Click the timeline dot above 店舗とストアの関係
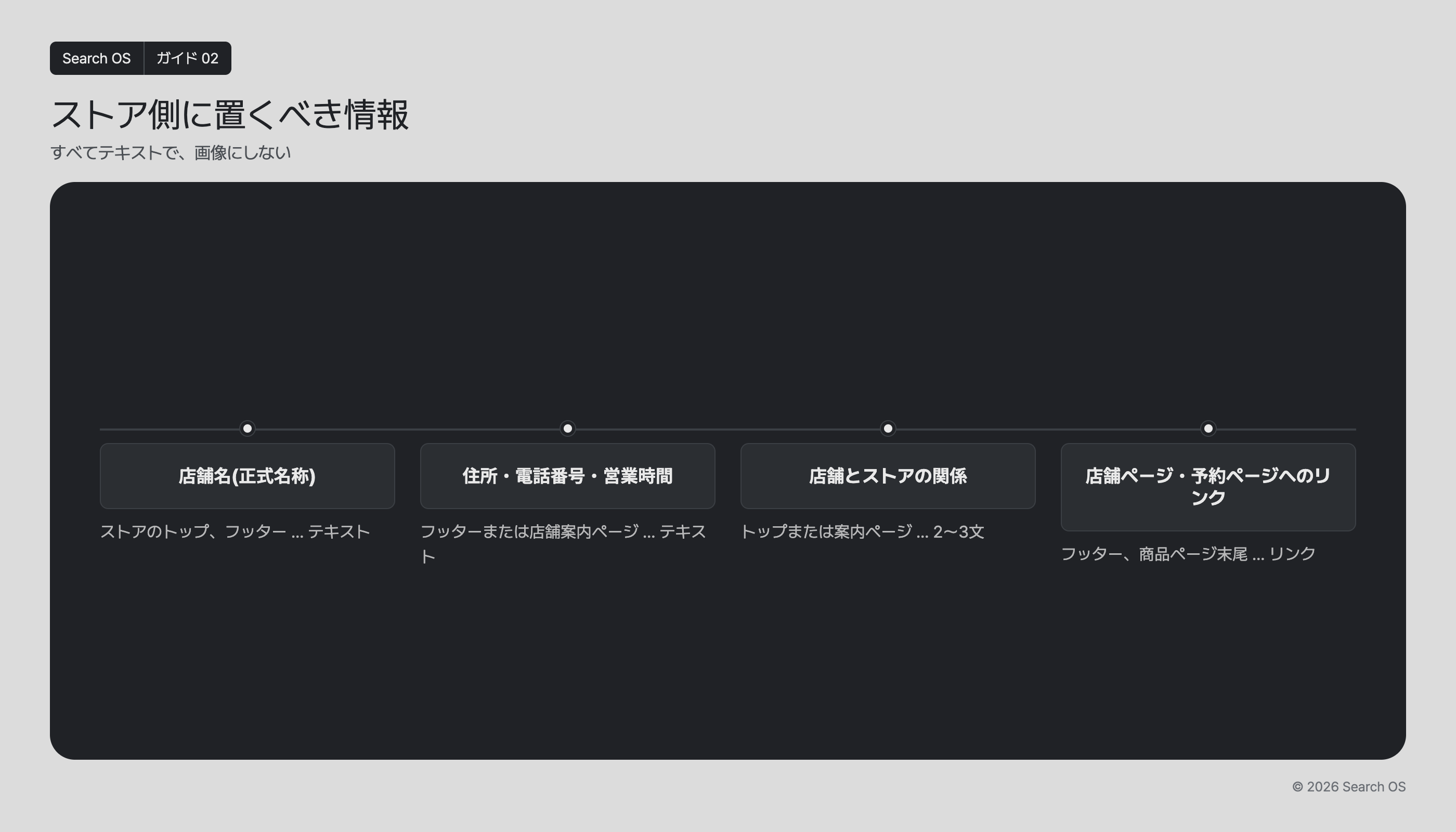1456x832 pixels. coord(888,428)
